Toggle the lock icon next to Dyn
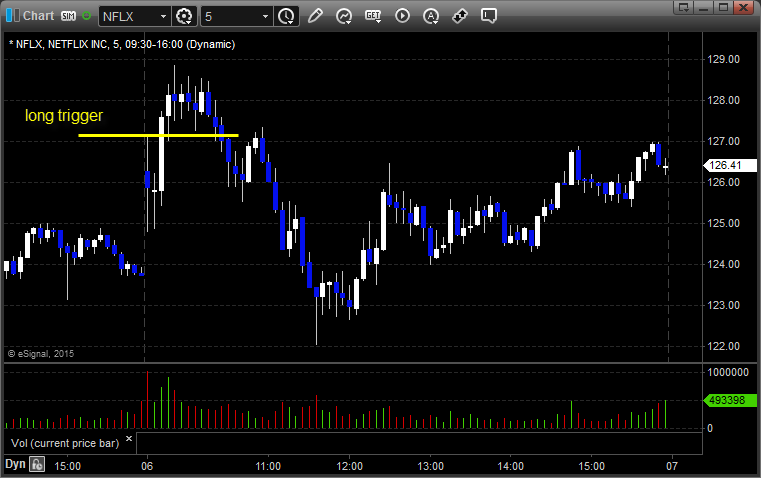 [x=37, y=464]
